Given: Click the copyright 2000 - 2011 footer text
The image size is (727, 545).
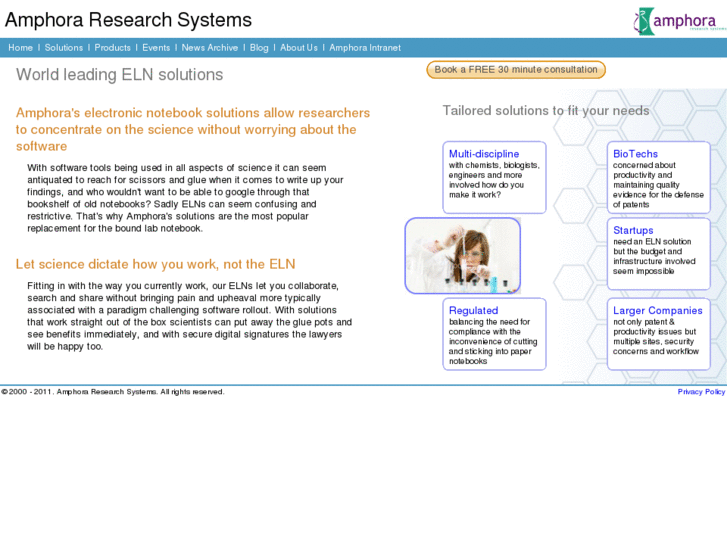Looking at the screenshot, I should click(x=113, y=391).
